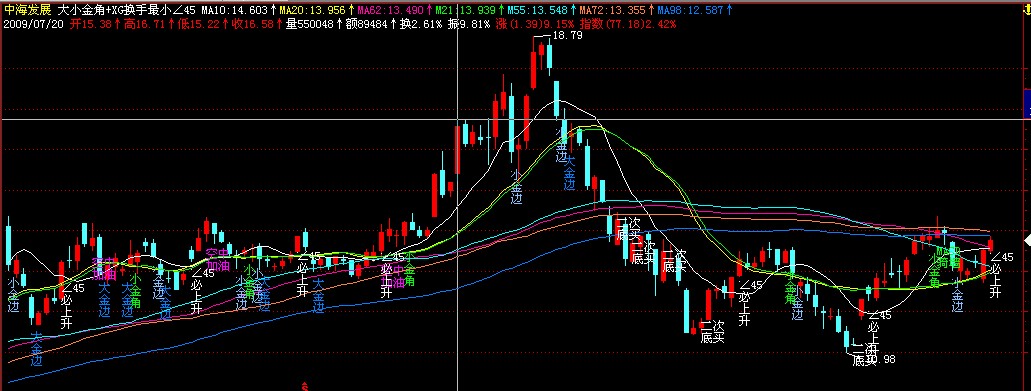The width and height of the screenshot is (1031, 391).
Task: Click the volume figure 量550048
Action: (x=310, y=24)
